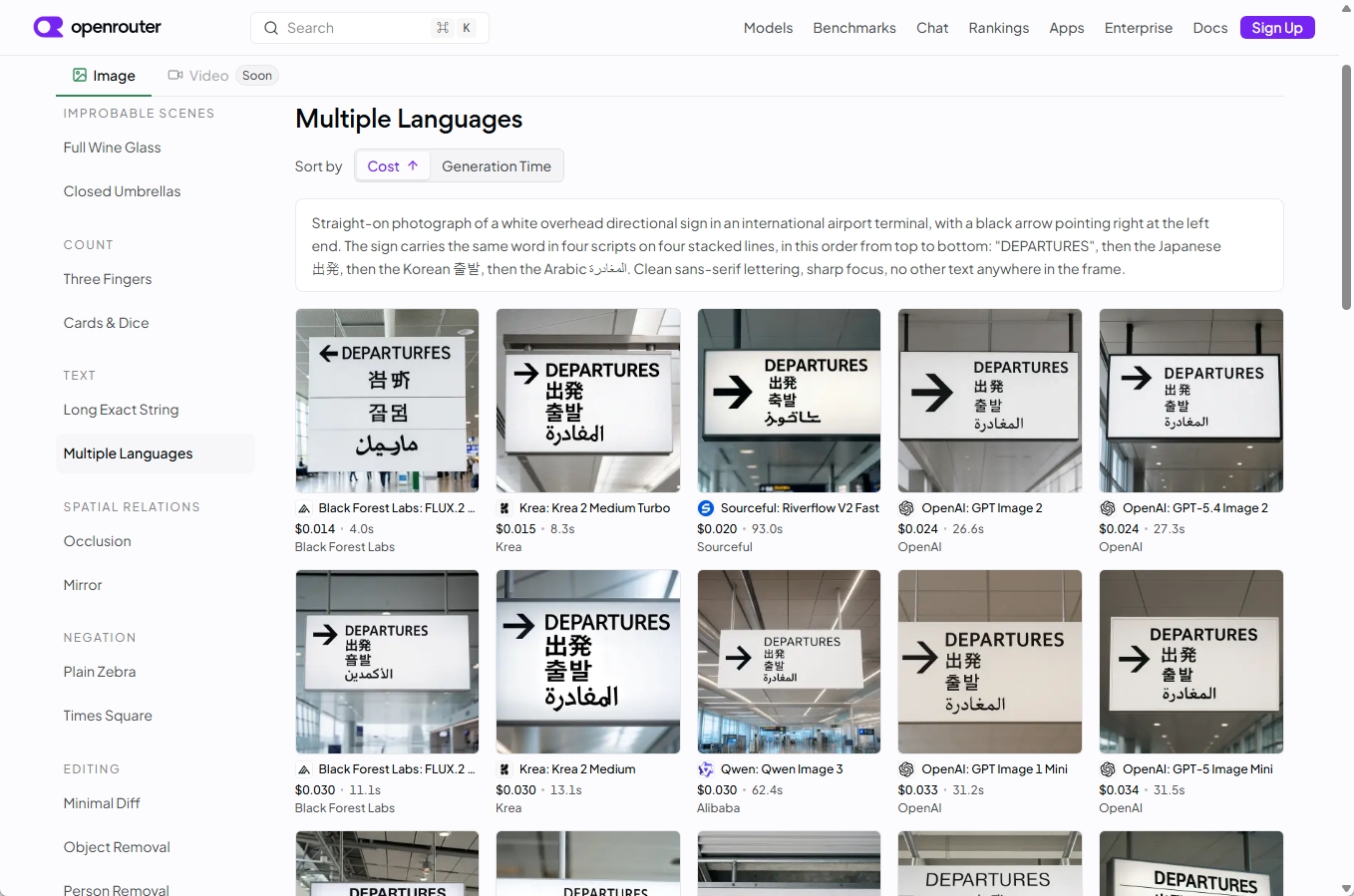Click the Alibaba provider name
This screenshot has width=1354, height=896.
pyautogui.click(x=718, y=808)
